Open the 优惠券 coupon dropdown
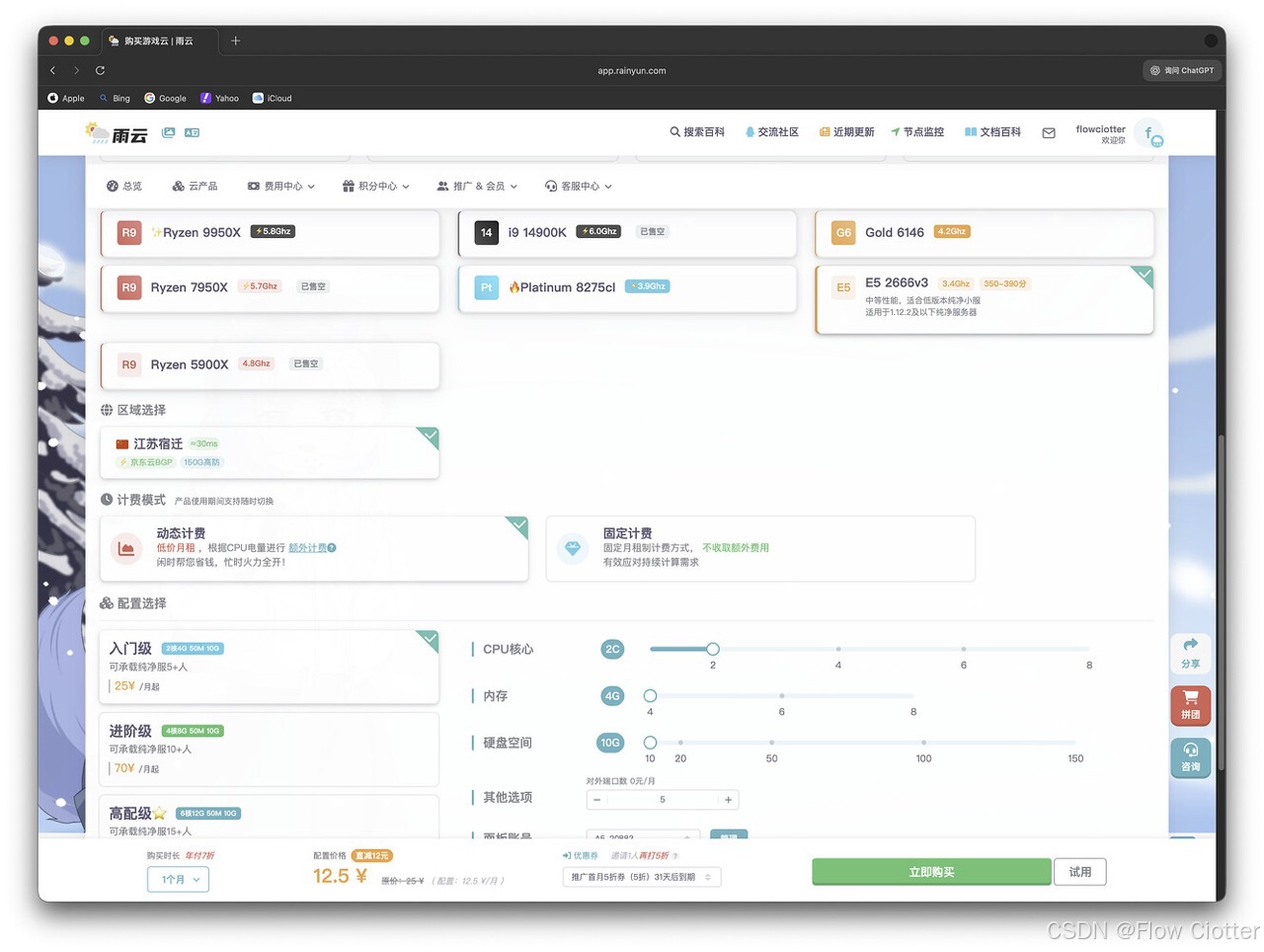The height and width of the screenshot is (952, 1264). point(642,877)
